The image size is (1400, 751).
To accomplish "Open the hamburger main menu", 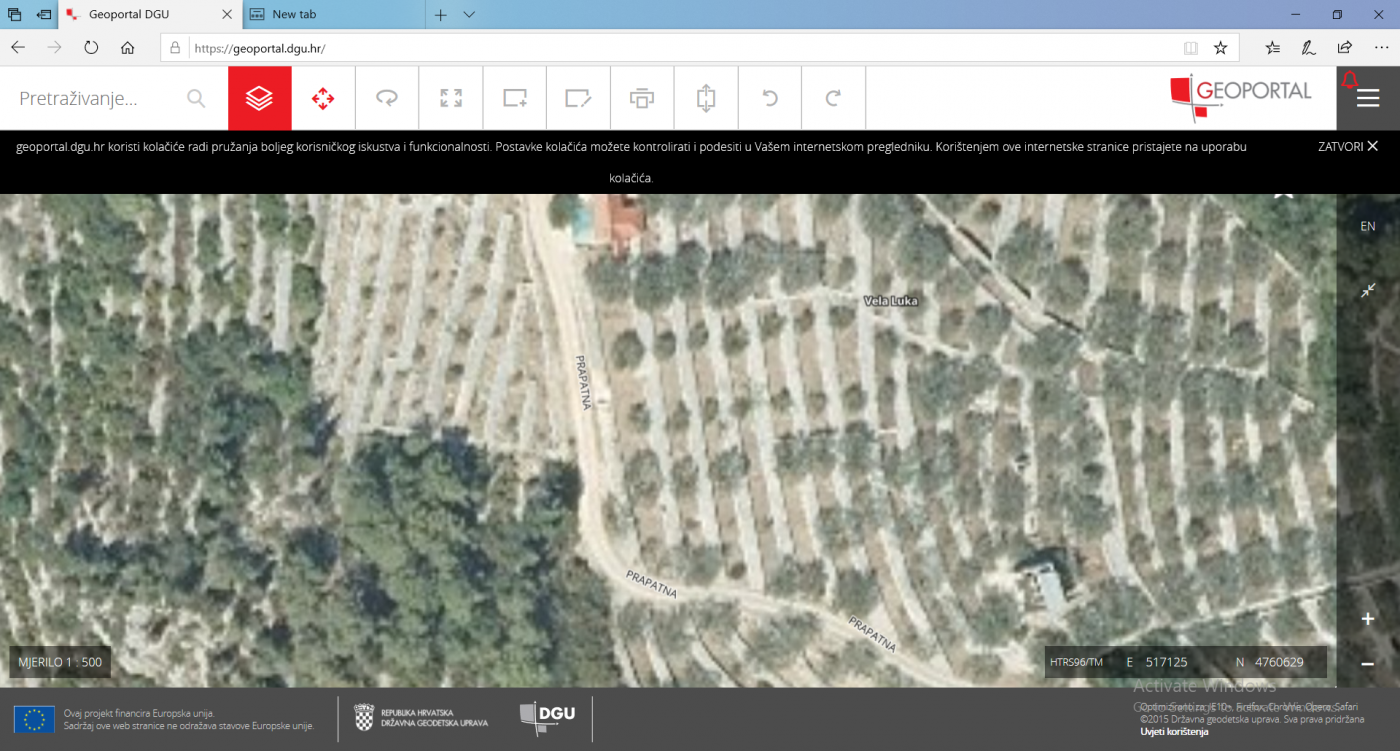I will [1368, 98].
